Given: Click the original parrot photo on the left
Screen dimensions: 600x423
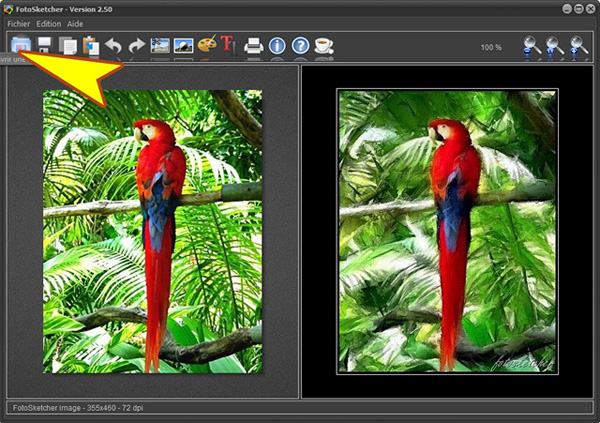Looking at the screenshot, I should tap(152, 231).
